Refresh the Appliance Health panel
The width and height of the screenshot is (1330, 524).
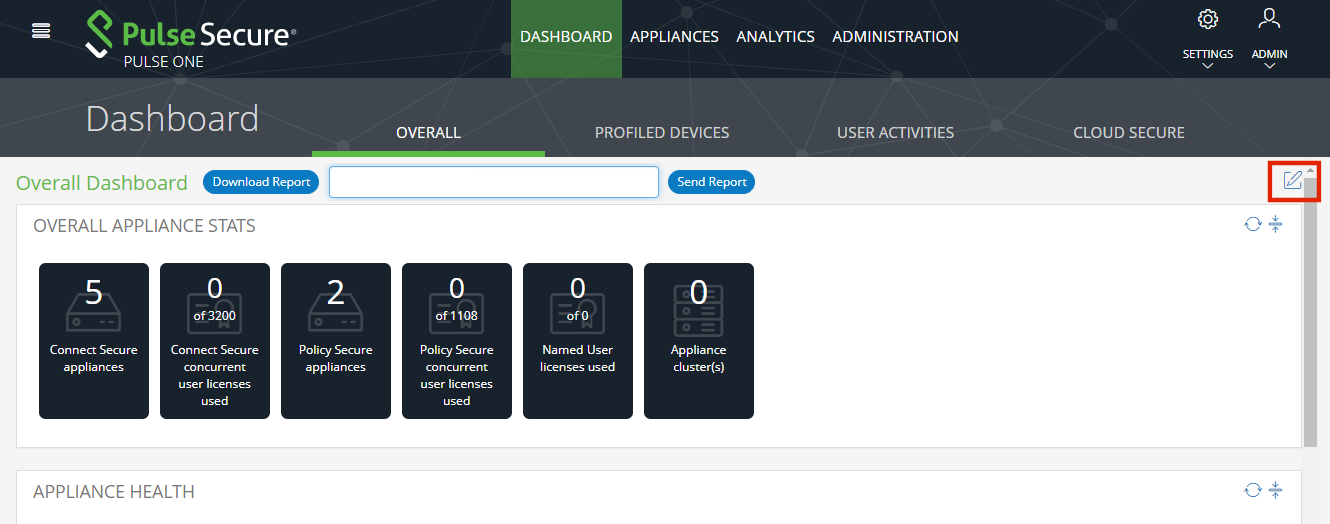[1252, 490]
